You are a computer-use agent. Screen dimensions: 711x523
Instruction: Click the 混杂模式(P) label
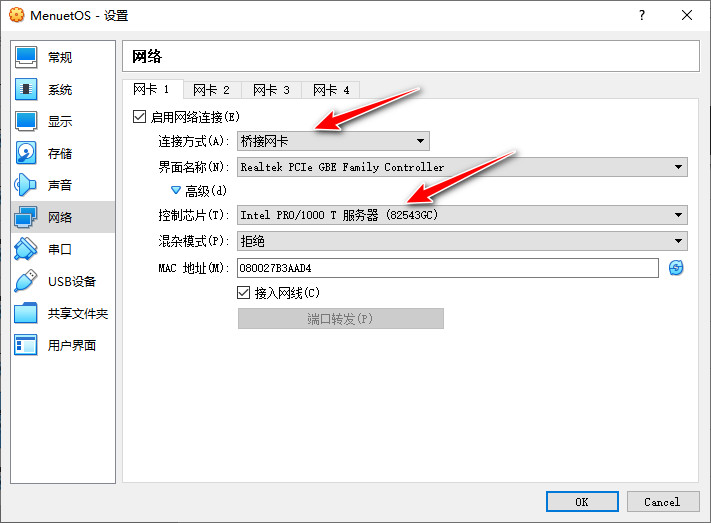pyautogui.click(x=193, y=241)
